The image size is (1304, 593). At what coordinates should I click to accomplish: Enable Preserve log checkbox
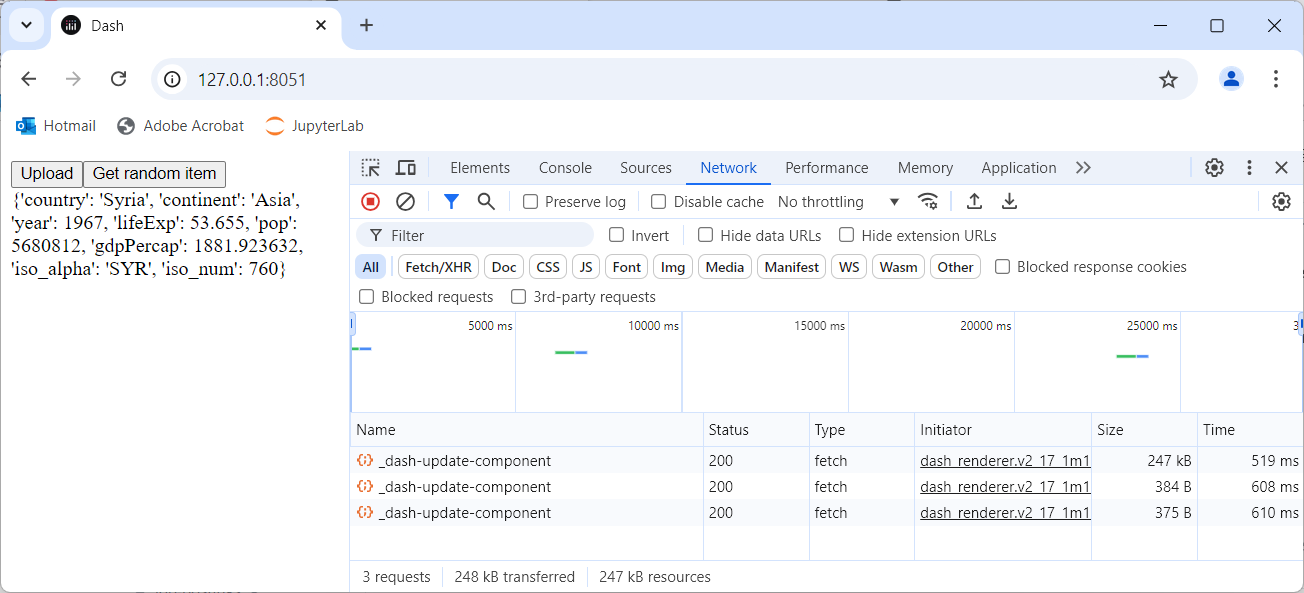[531, 202]
